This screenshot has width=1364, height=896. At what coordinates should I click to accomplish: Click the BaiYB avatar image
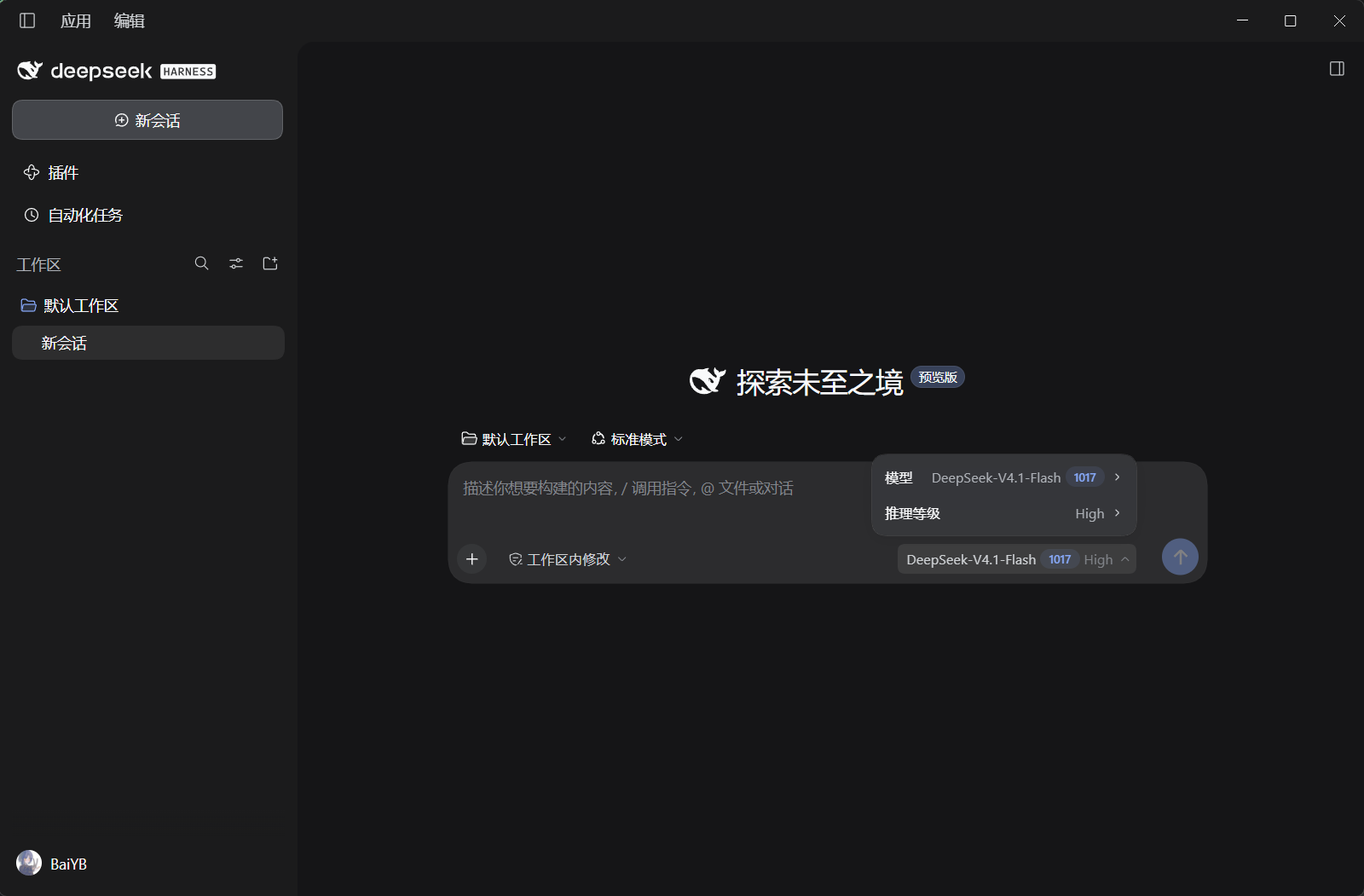click(29, 864)
